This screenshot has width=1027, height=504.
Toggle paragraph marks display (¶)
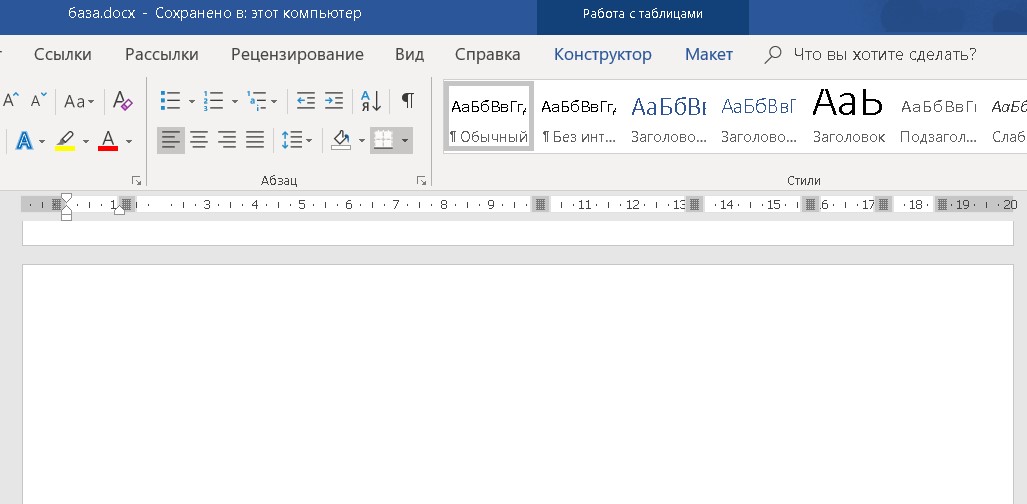click(x=407, y=101)
